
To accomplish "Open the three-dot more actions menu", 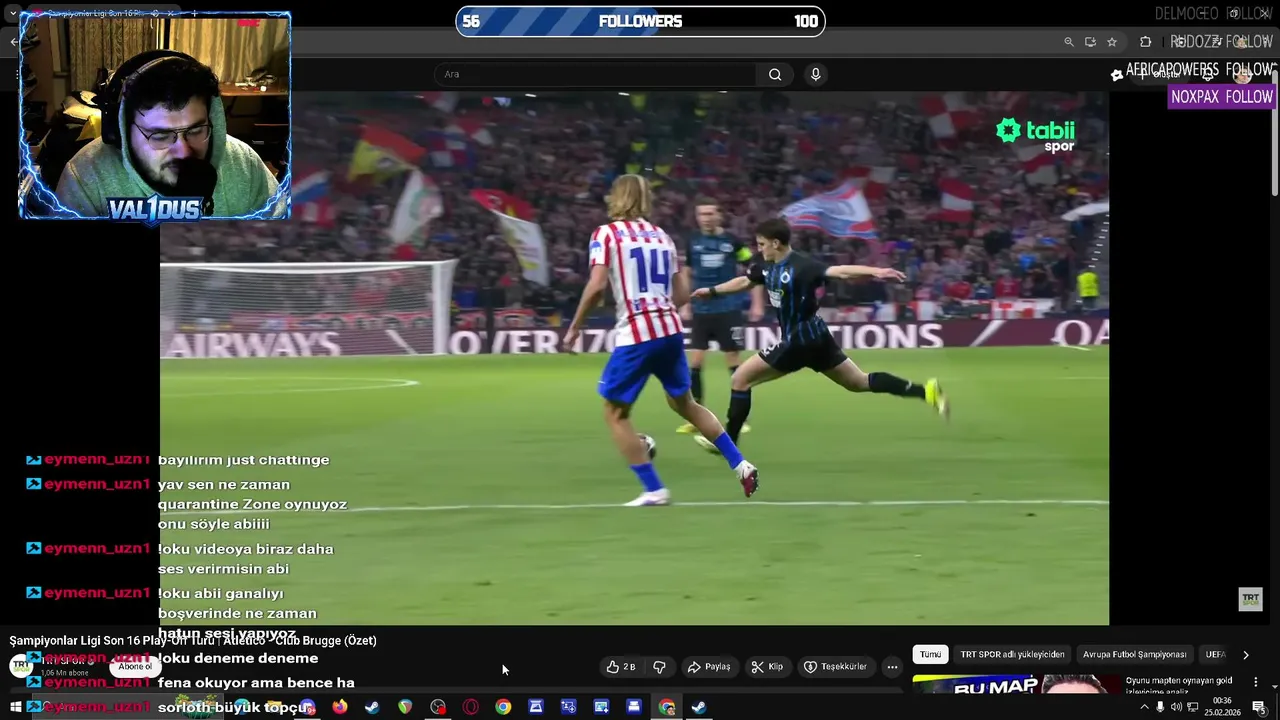I will 892,667.
